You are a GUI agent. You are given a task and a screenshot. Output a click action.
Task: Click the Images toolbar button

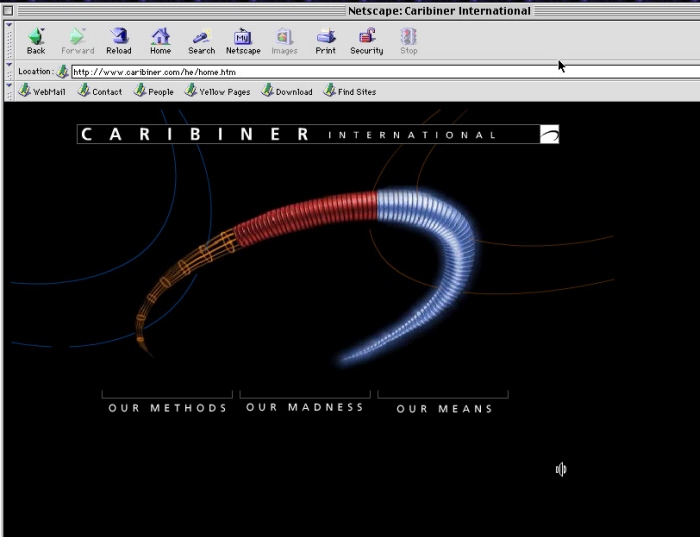284,41
